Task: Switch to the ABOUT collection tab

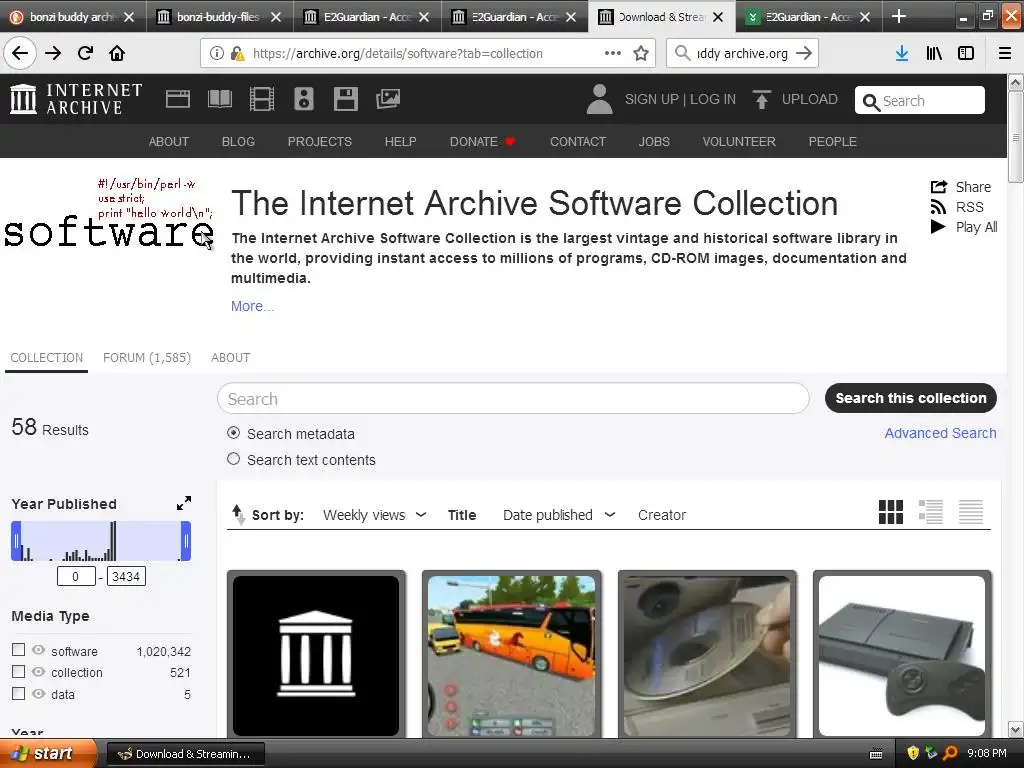Action: point(231,358)
